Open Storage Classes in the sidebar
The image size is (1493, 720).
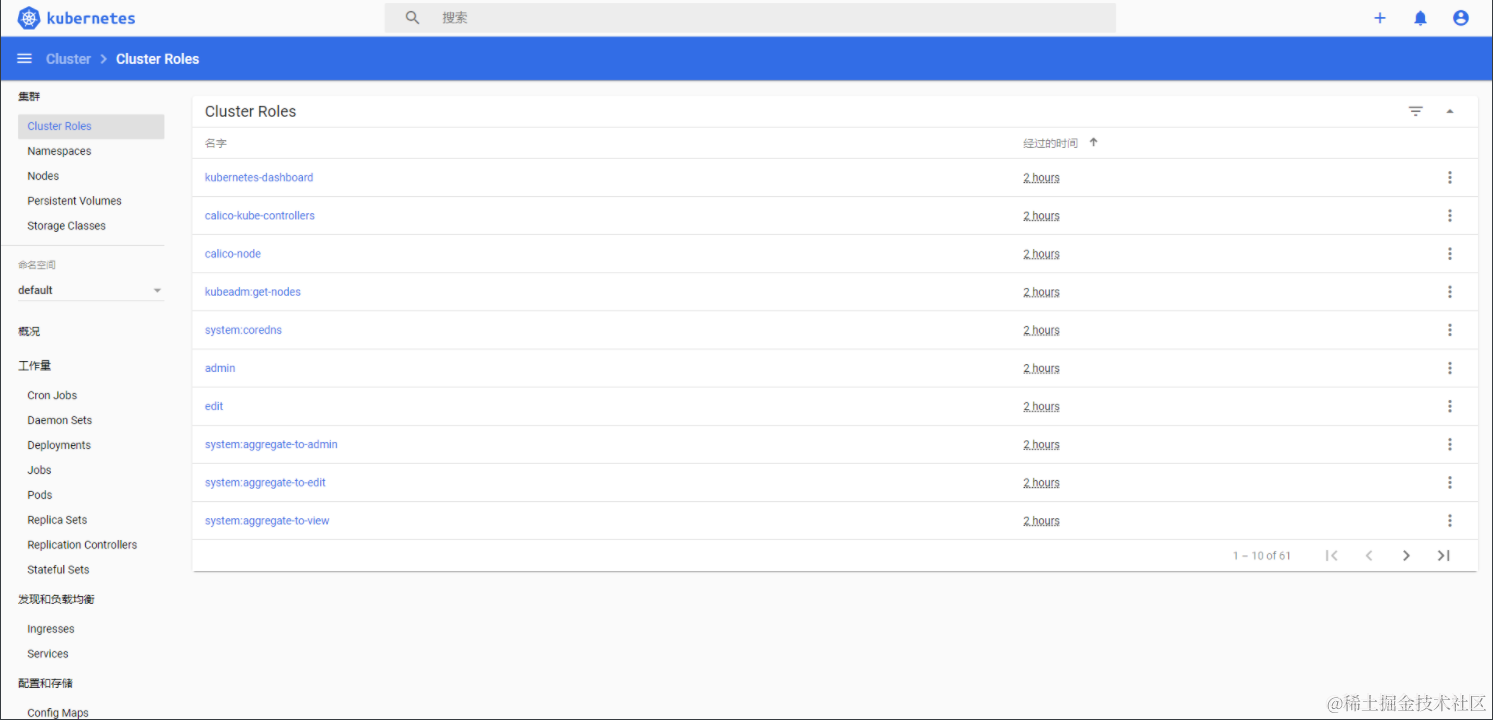tap(66, 226)
